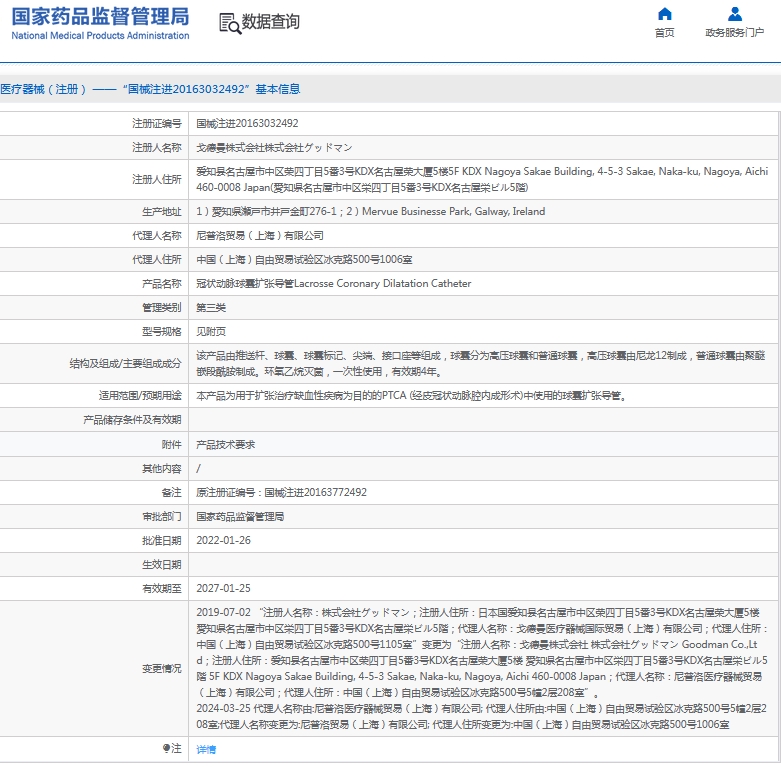Image resolution: width=781 pixels, height=767 pixels.
Task: Click the 适用范围/预期用途 row label
Action: pyautogui.click(x=140, y=396)
